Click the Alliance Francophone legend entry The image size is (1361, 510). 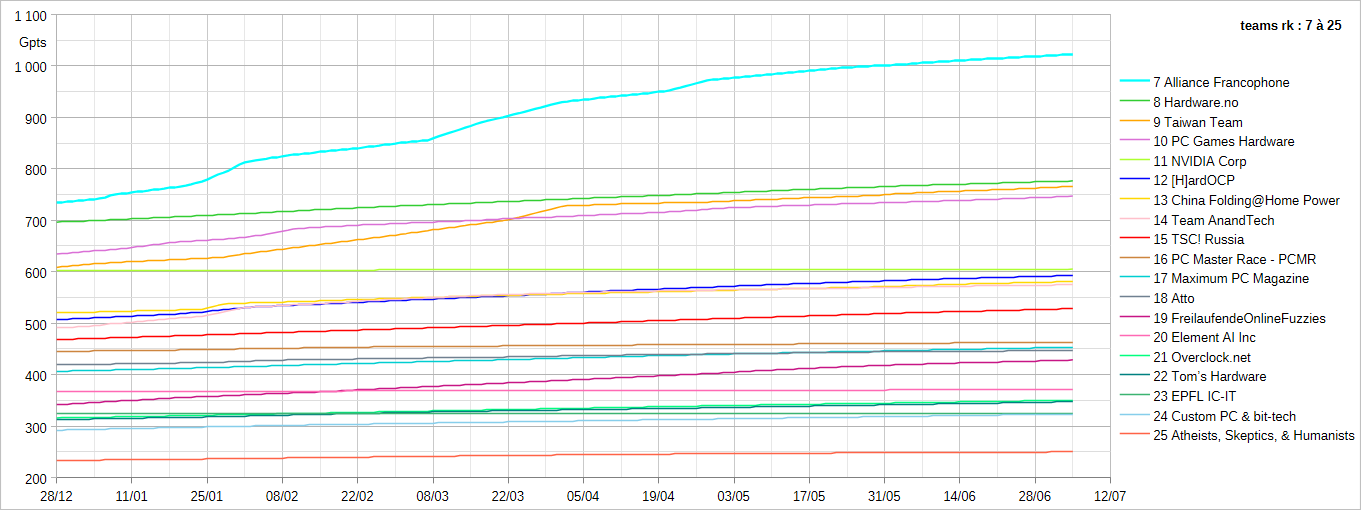pyautogui.click(x=1205, y=83)
